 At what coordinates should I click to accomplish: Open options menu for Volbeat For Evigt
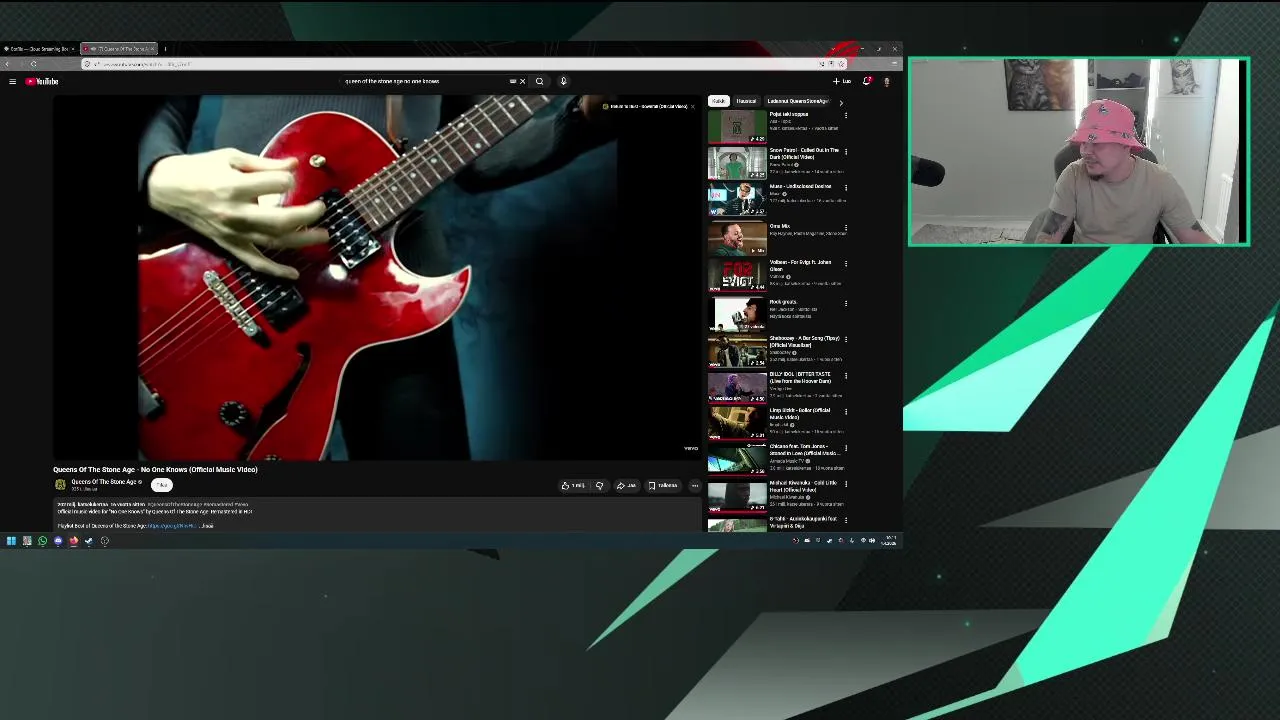[x=846, y=264]
